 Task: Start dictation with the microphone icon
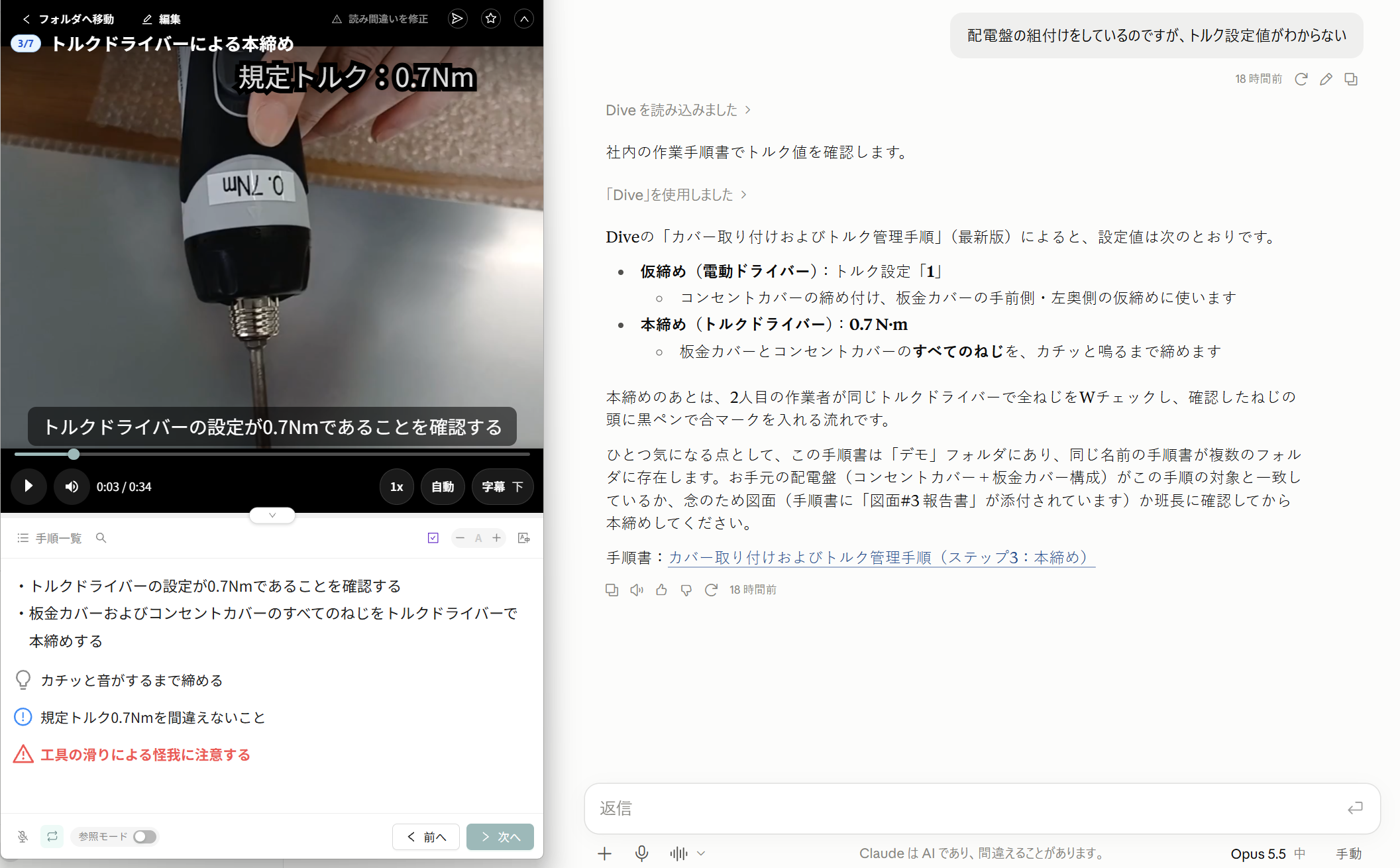point(641,853)
